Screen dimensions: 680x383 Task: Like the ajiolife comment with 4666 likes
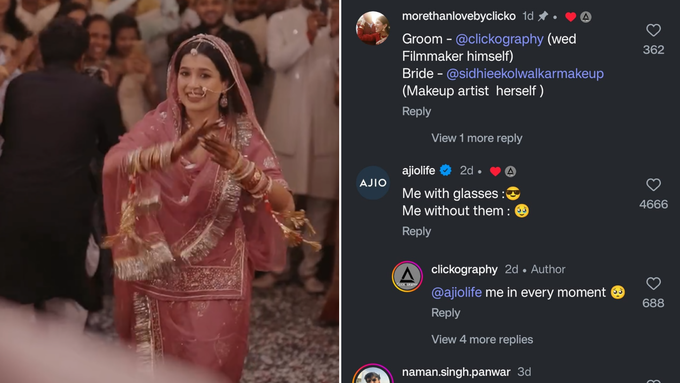tap(653, 184)
